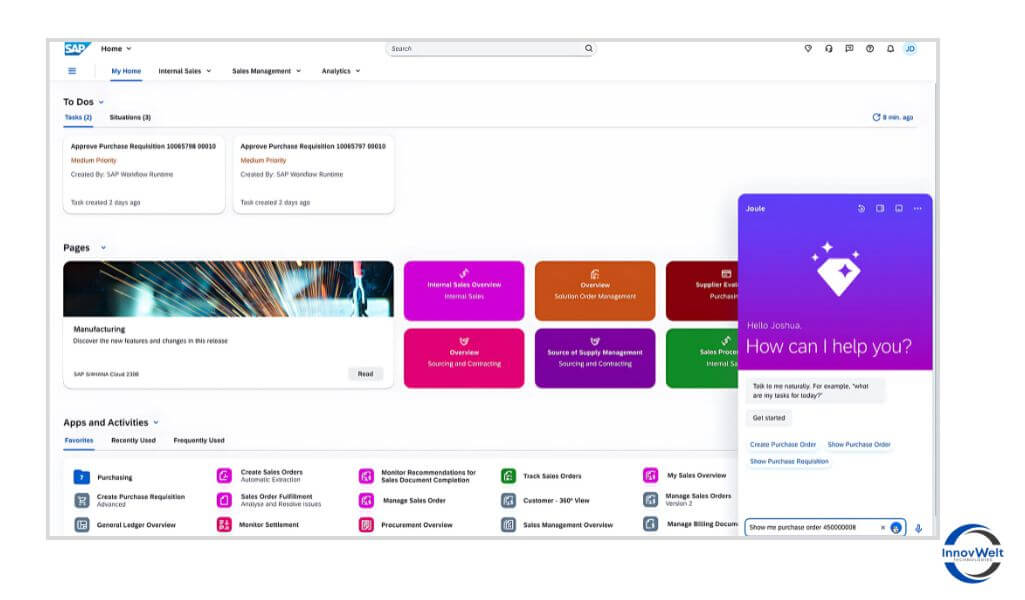Click the Joule message input field

tap(810, 527)
